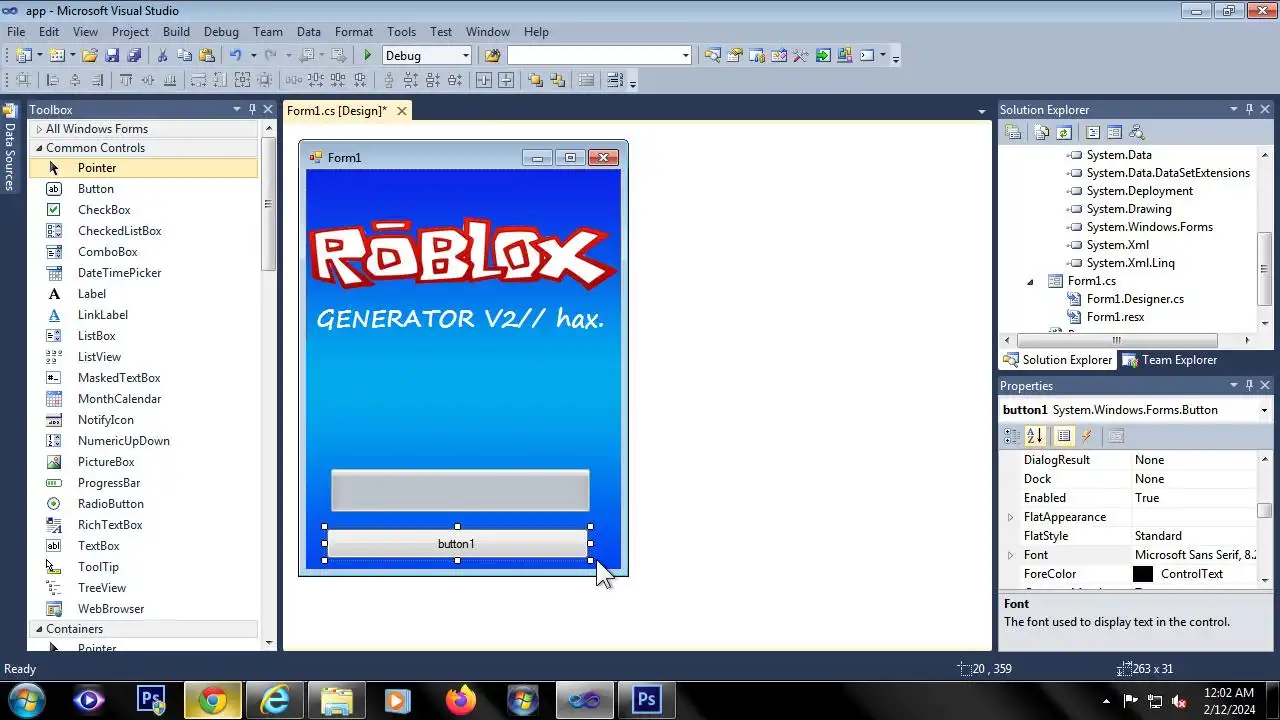Click the Save floppy disk icon
This screenshot has width=1280, height=720.
tap(112, 56)
